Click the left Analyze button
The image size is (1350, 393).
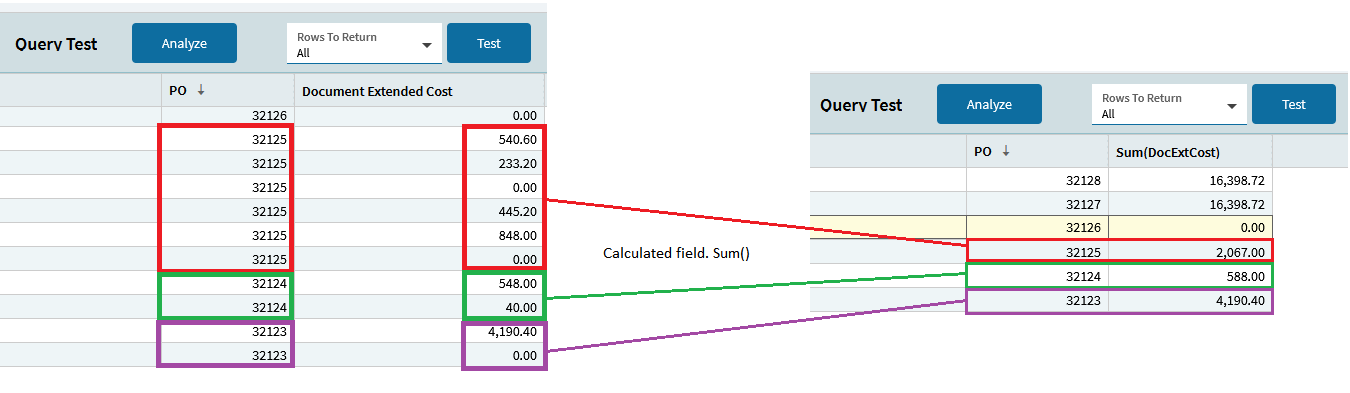(185, 43)
